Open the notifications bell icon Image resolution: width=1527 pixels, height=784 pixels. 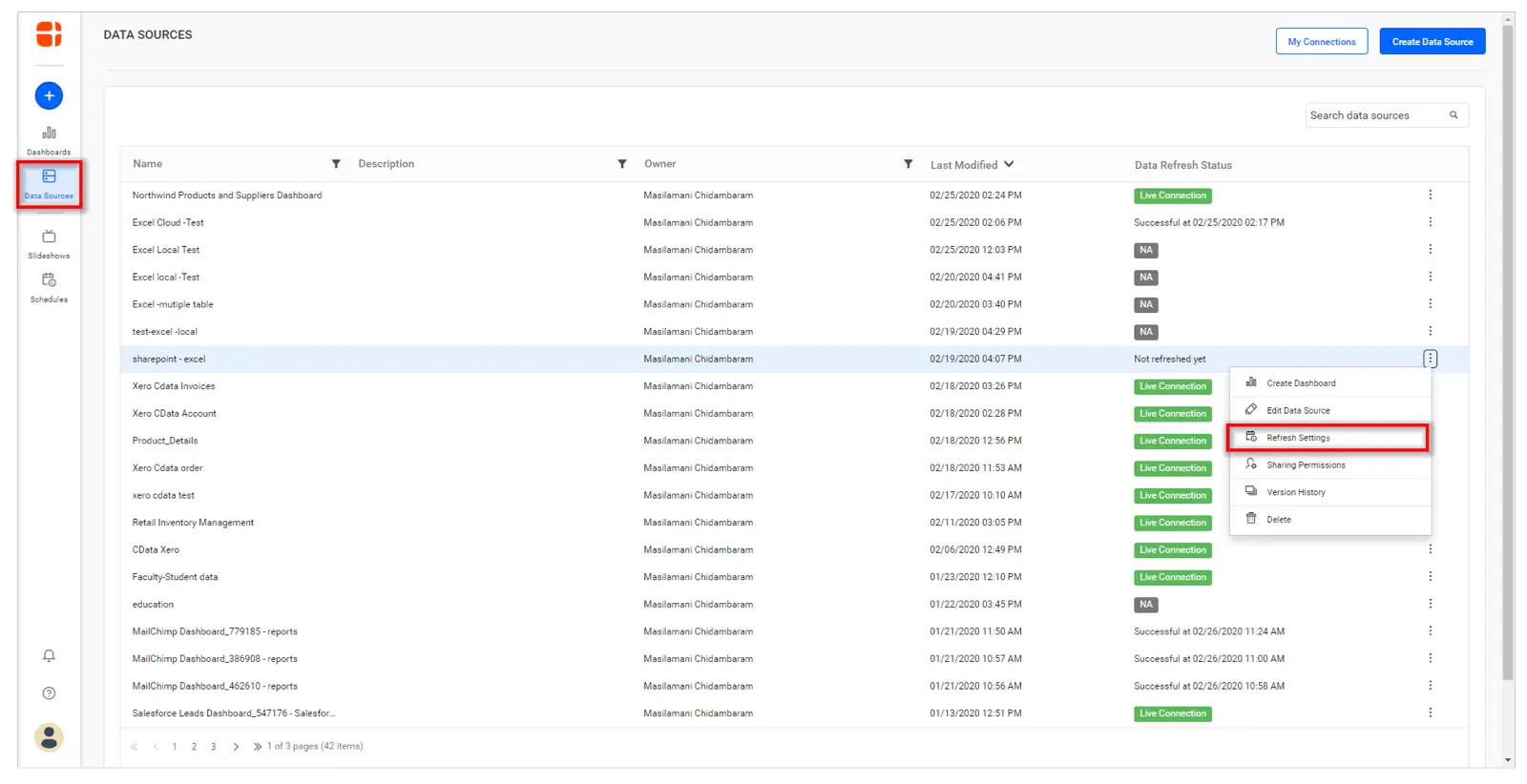[49, 655]
